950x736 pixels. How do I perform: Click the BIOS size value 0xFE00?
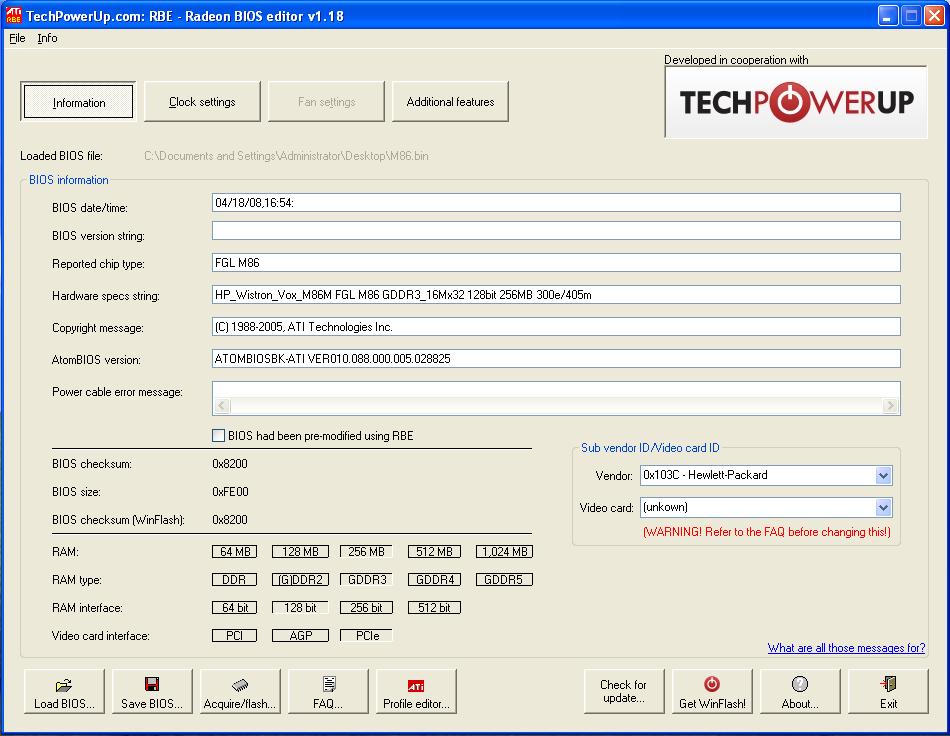coord(230,492)
